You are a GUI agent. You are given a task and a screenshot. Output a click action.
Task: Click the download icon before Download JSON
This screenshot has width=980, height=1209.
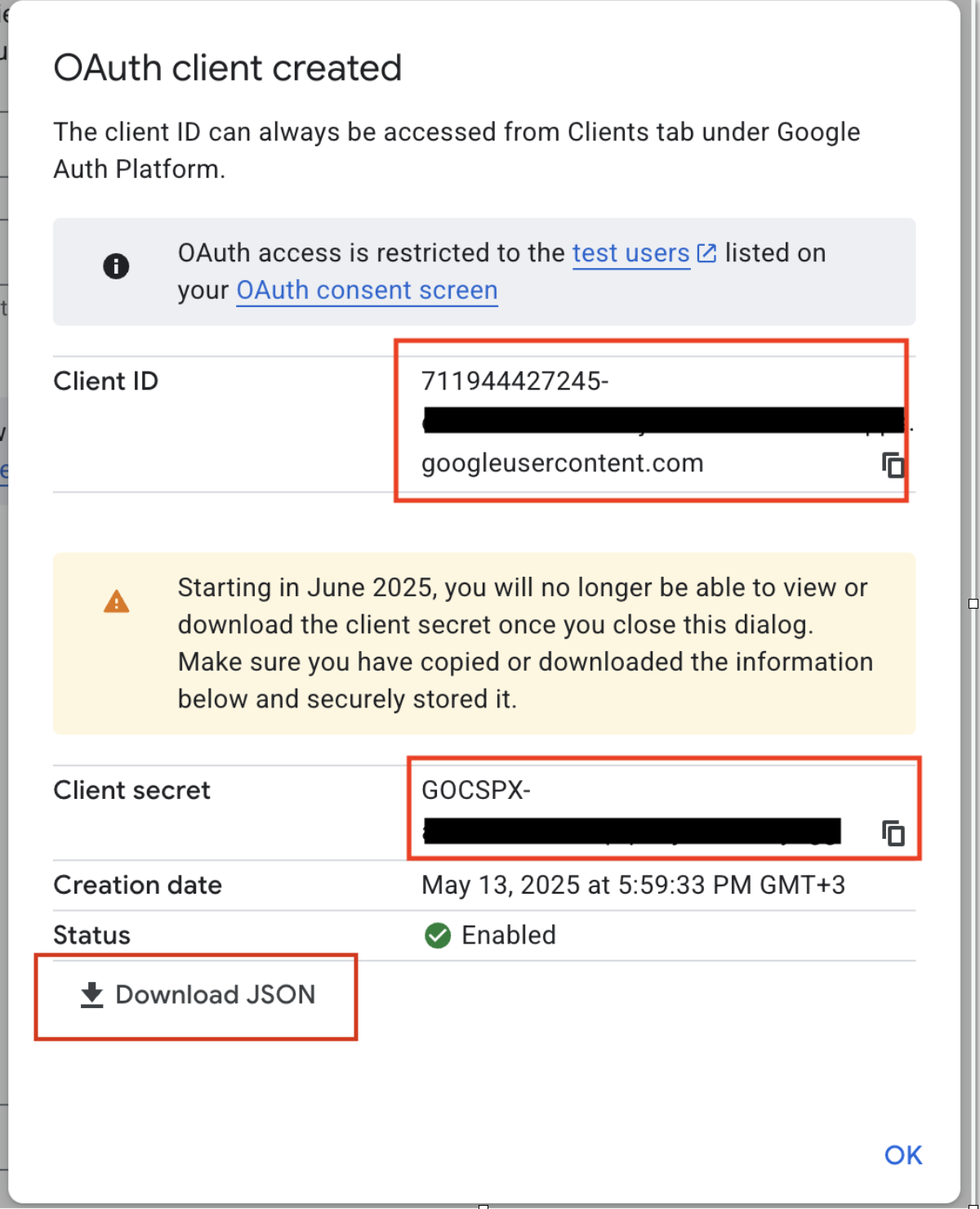(91, 995)
